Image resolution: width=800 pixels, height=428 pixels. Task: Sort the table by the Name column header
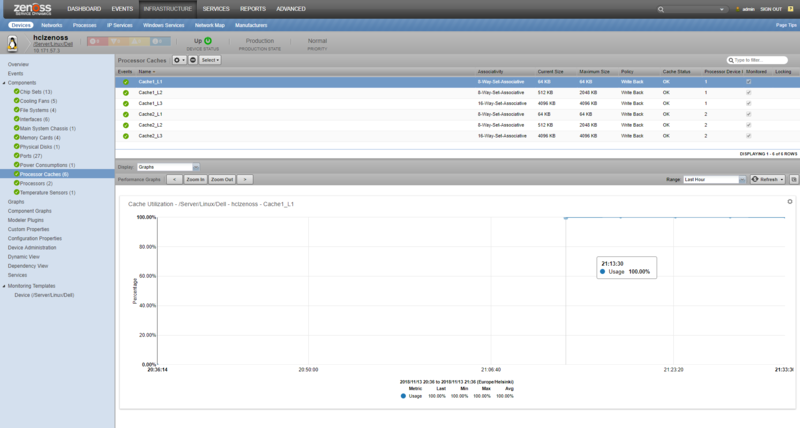pyautogui.click(x=147, y=72)
